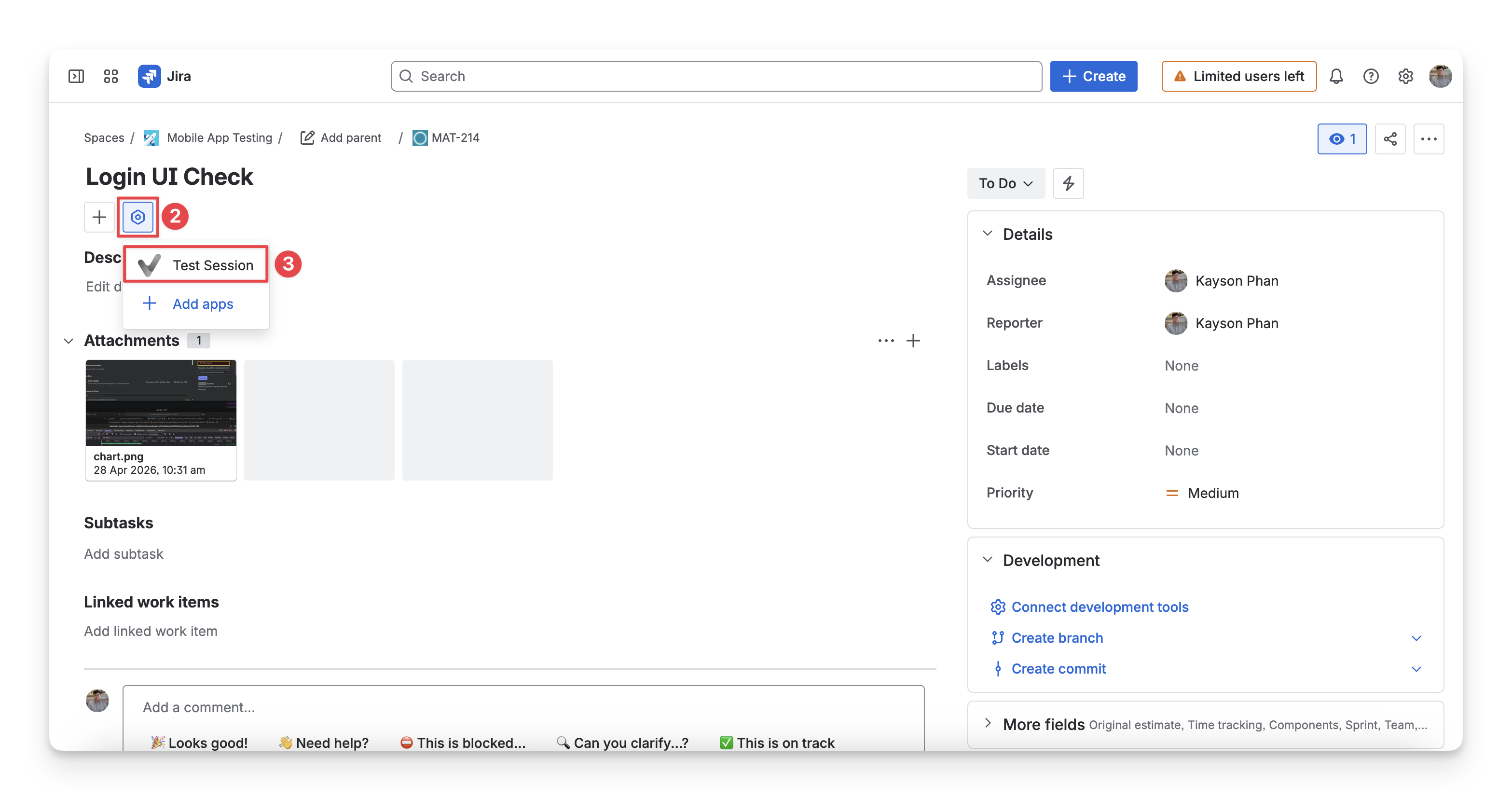Open the automation lightning bolt icon
Image resolution: width=1512 pixels, height=800 pixels.
click(1068, 183)
